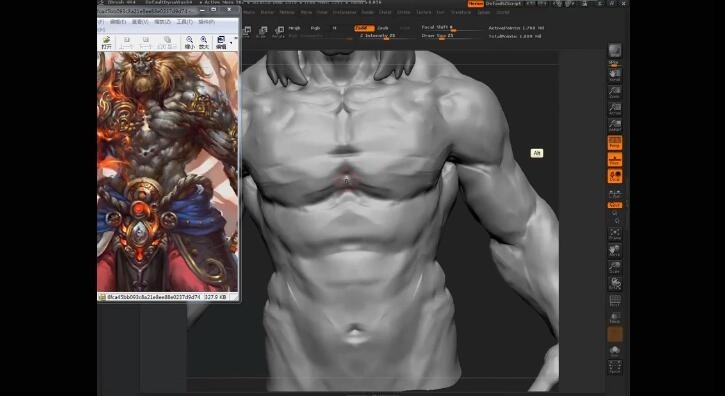Click the Zsub button
The height and width of the screenshot is (396, 725).
point(383,28)
